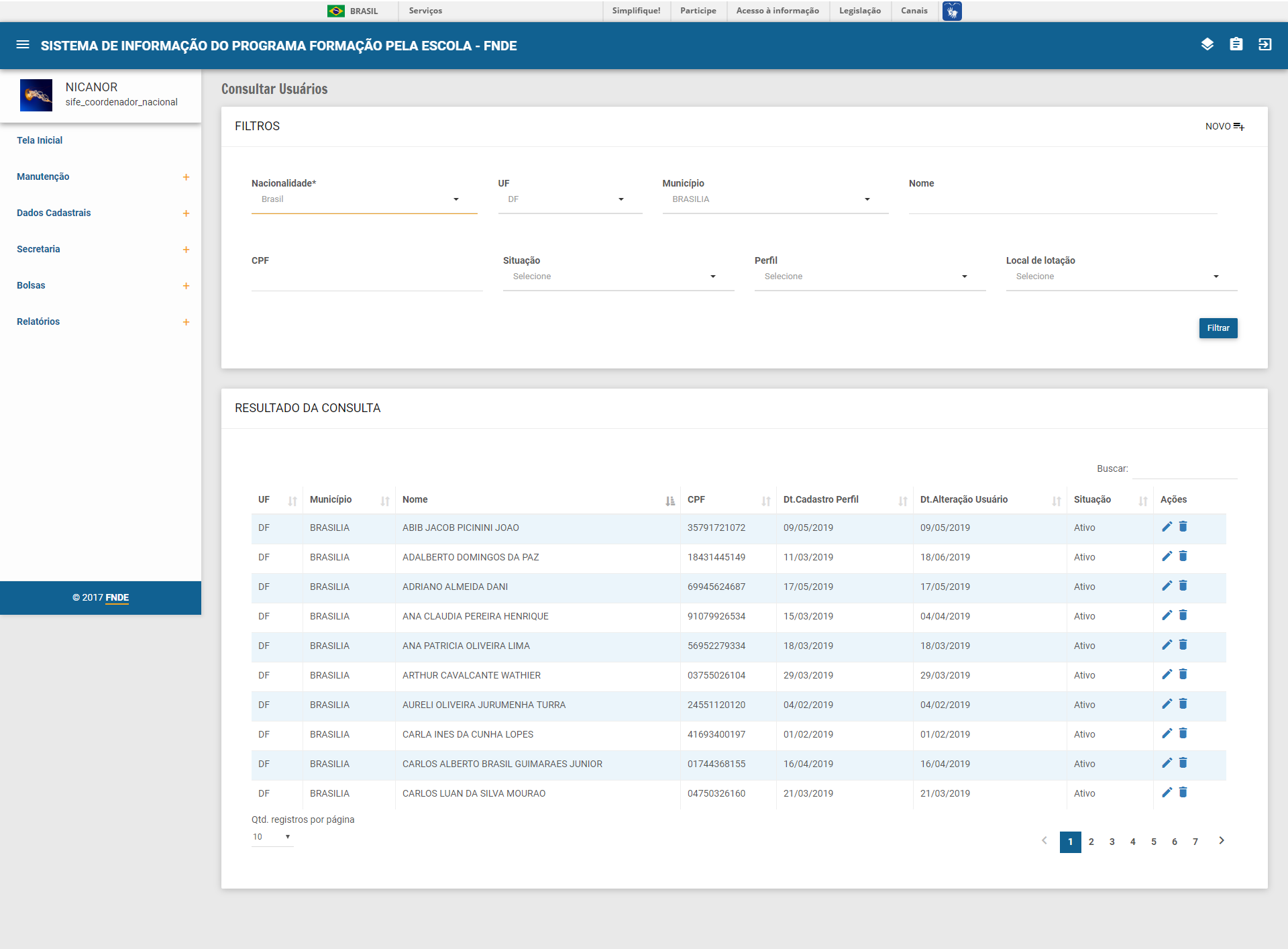Go to page 3 of results
This screenshot has width=1288, height=949.
coord(1112,842)
